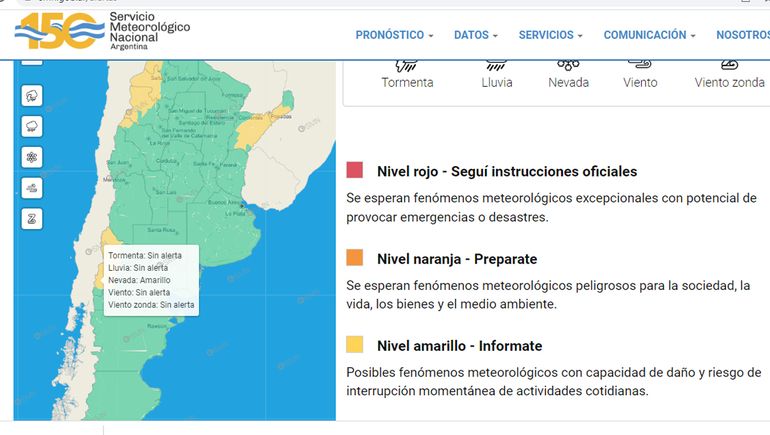Screen dimensions: 770x435
Task: Select the Z zonda button in map sidebar
Action: [x=32, y=219]
